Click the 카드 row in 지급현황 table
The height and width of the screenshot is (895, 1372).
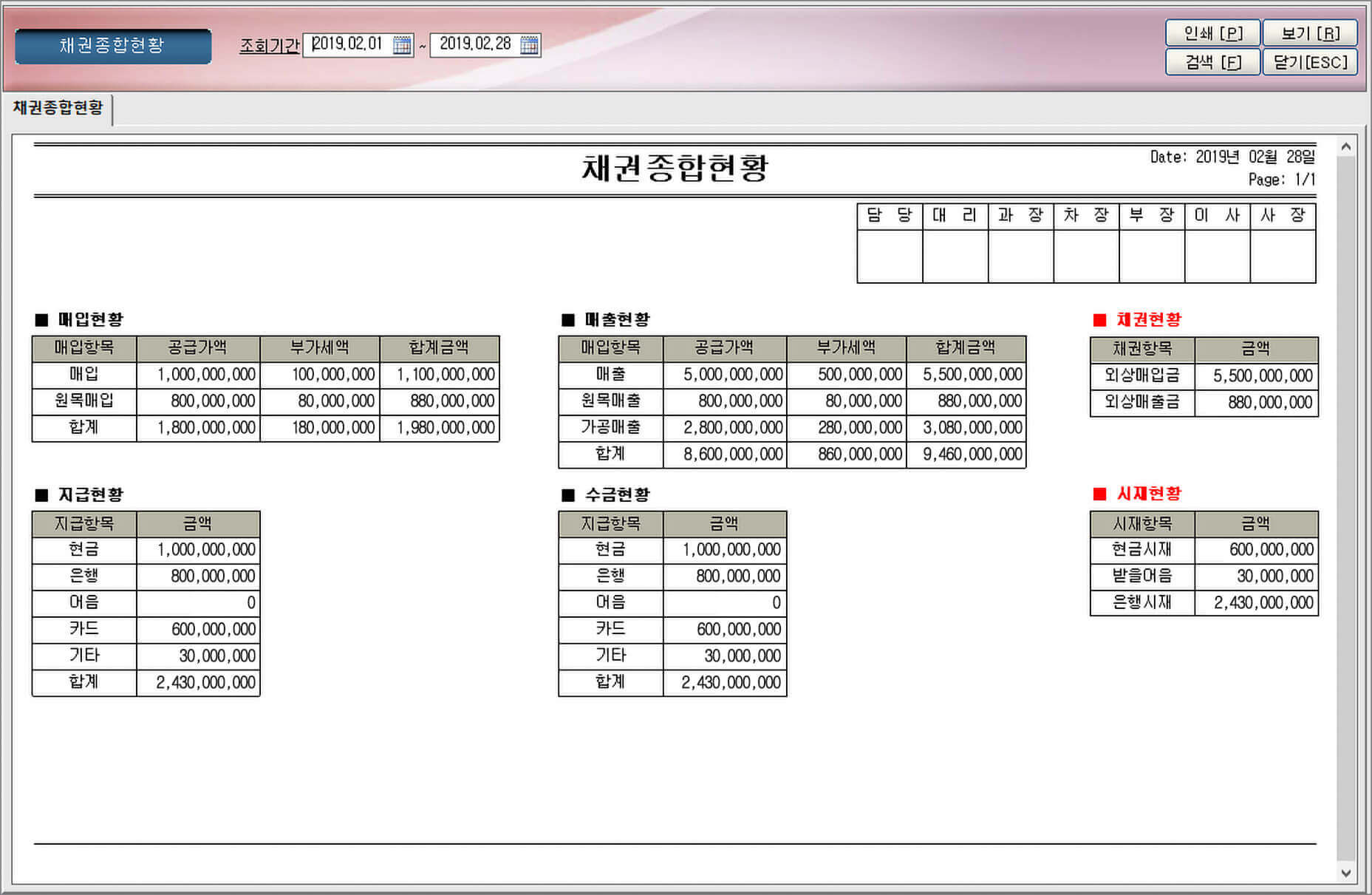[146, 629]
